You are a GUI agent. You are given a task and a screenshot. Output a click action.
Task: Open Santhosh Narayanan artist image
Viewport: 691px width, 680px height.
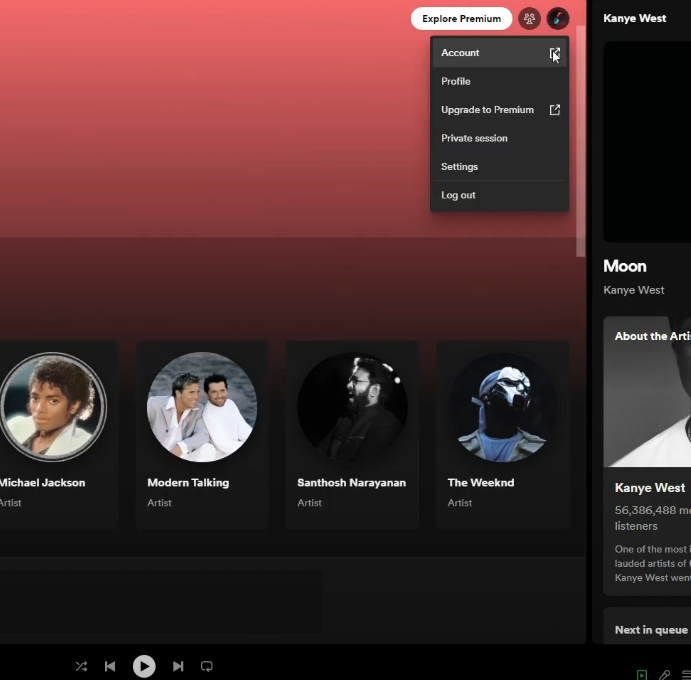click(x=353, y=407)
